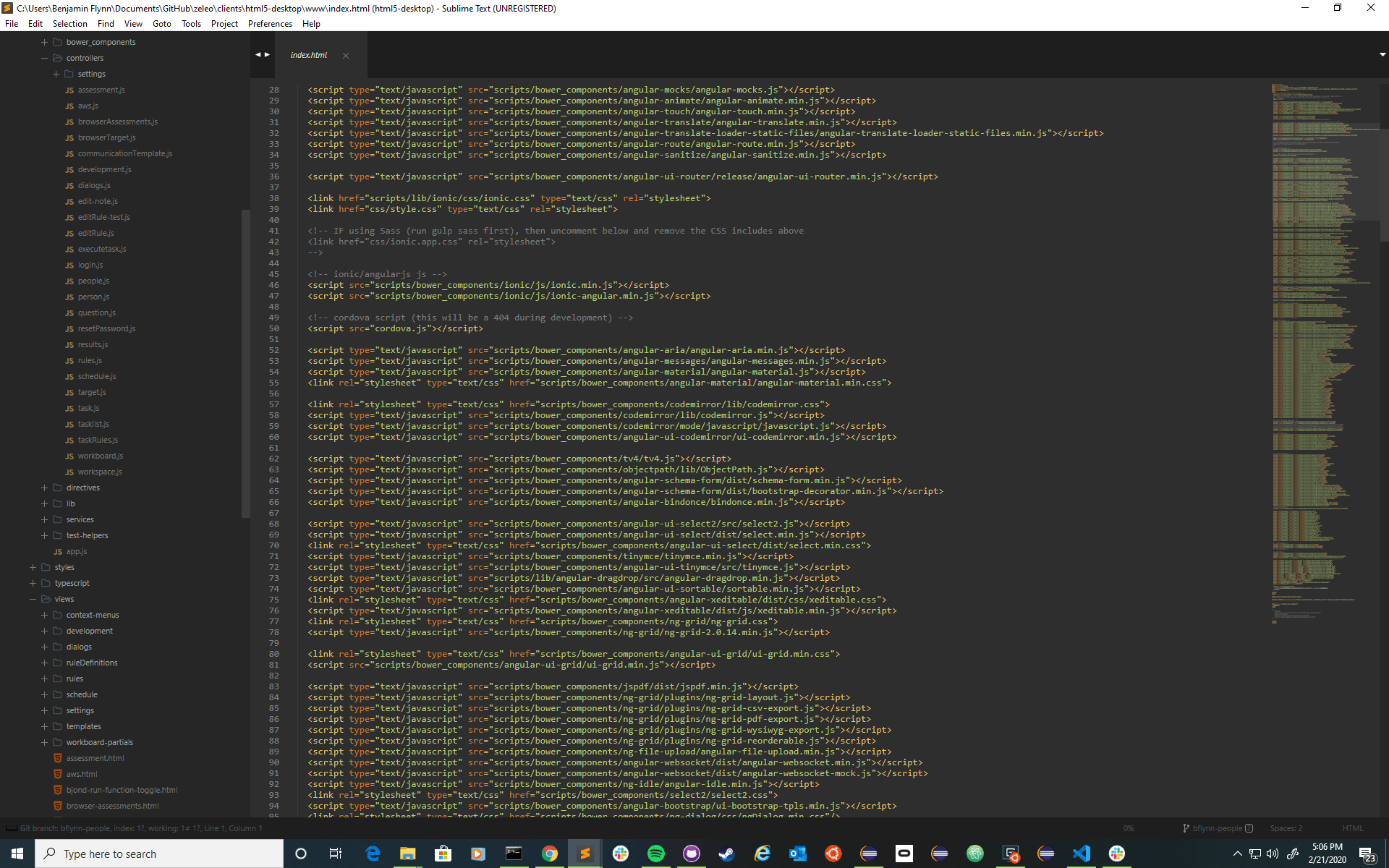The width and height of the screenshot is (1389, 868).
Task: Toggle the side bar switch-panel icon in status bar
Action: coord(11,828)
